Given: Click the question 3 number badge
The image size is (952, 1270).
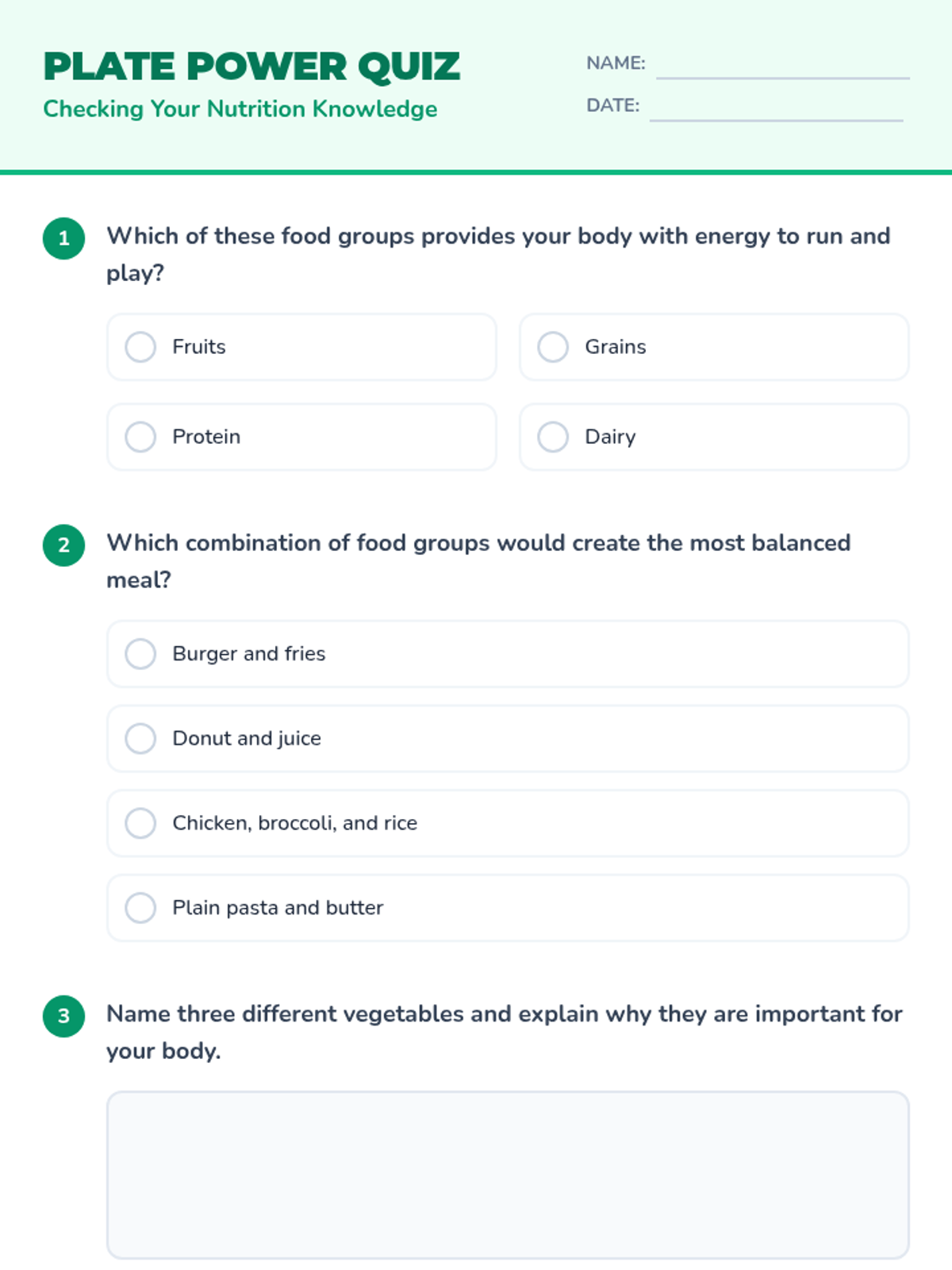Looking at the screenshot, I should (63, 1016).
